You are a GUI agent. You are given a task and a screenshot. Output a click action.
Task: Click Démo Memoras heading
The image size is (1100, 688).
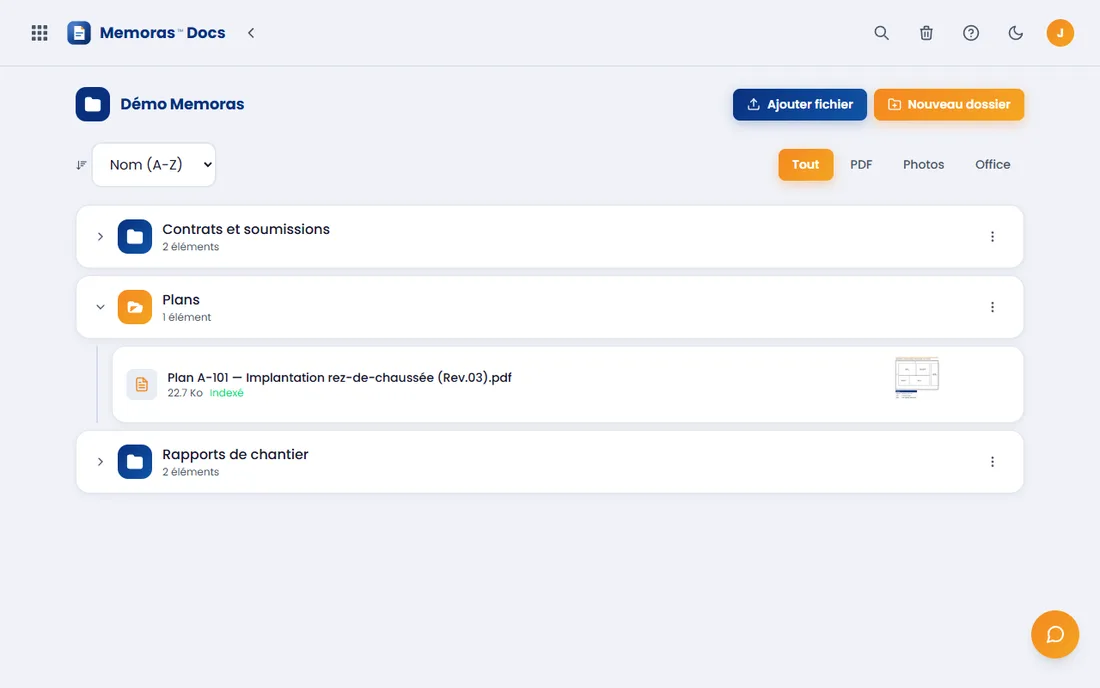point(182,104)
